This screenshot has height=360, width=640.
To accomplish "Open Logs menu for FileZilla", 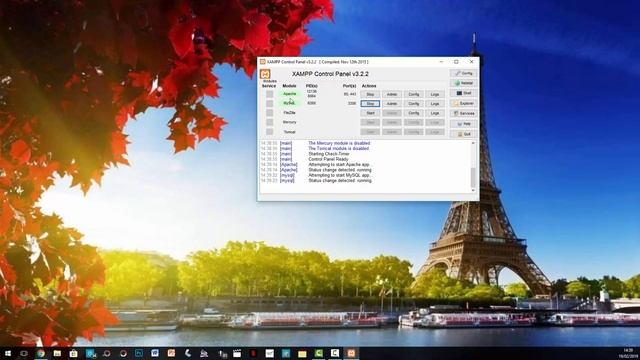I will (435, 113).
